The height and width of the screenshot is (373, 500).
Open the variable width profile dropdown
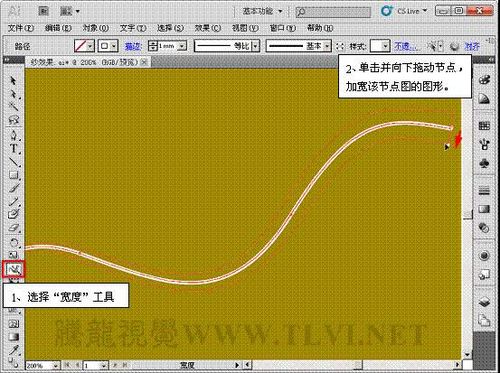[x=256, y=46]
